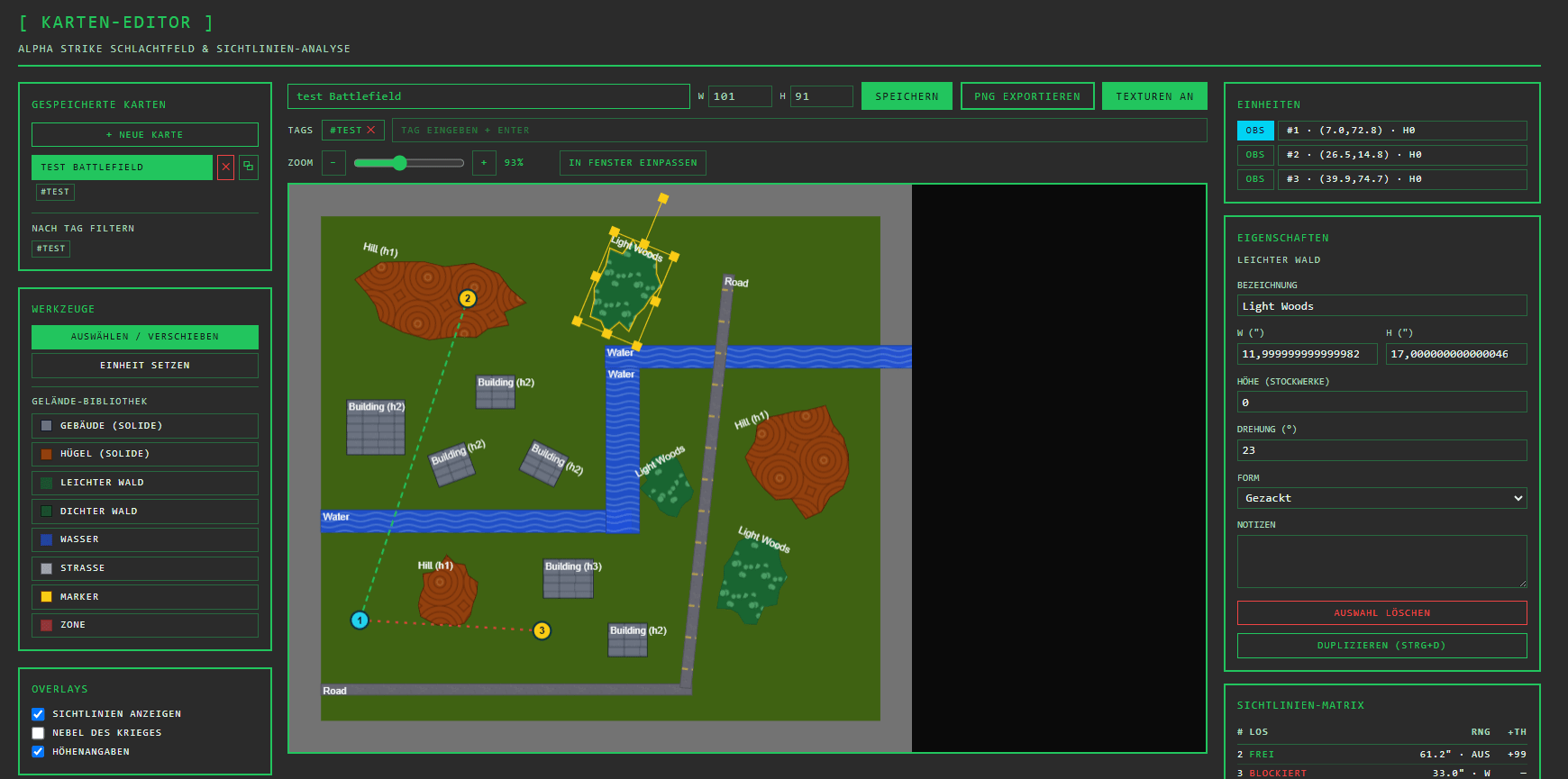Toggle Sichtlinien anzeigen checkbox
The width and height of the screenshot is (1568, 779).
click(38, 714)
